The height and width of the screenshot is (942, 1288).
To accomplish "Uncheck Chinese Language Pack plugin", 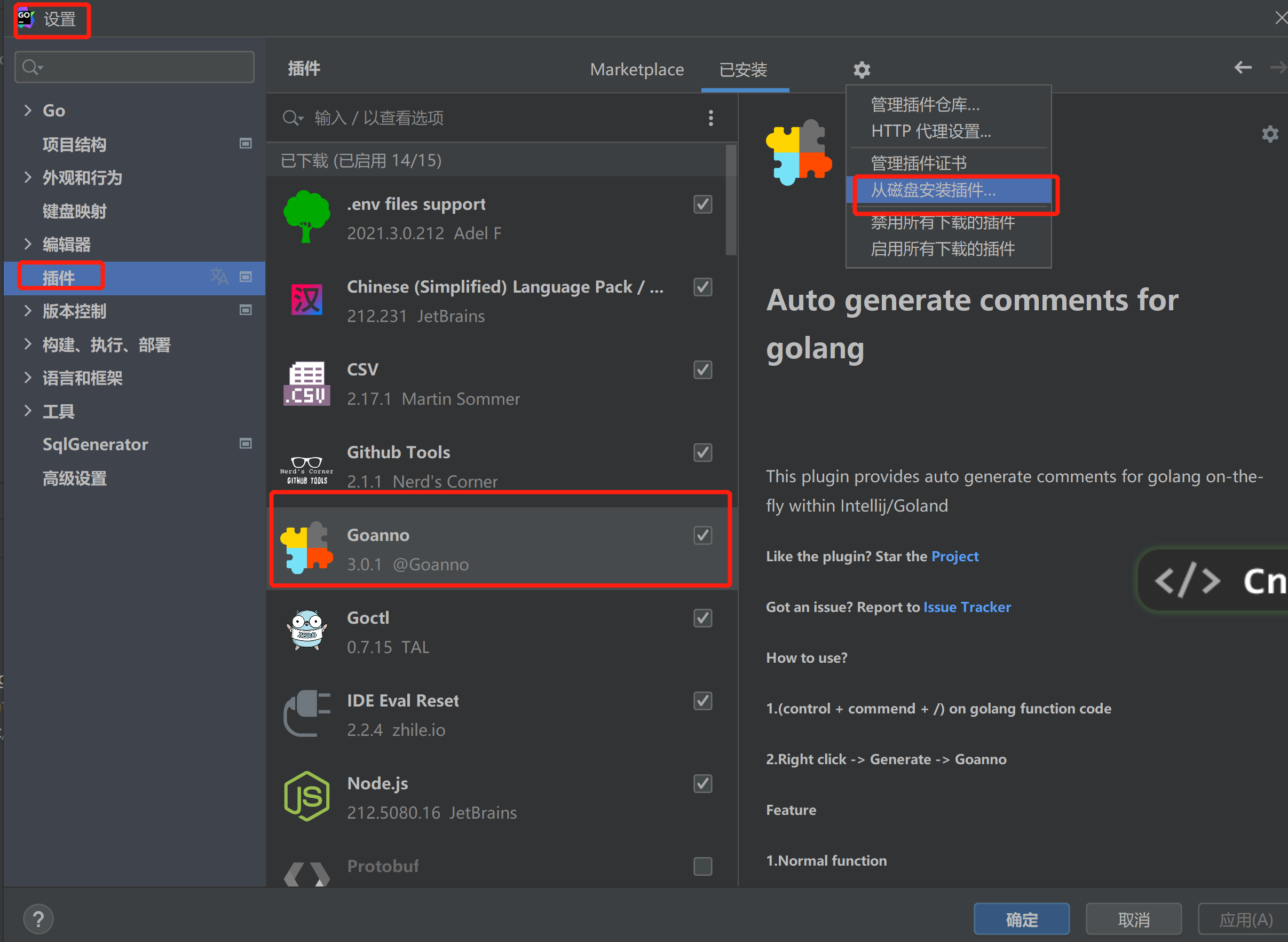I will [702, 287].
